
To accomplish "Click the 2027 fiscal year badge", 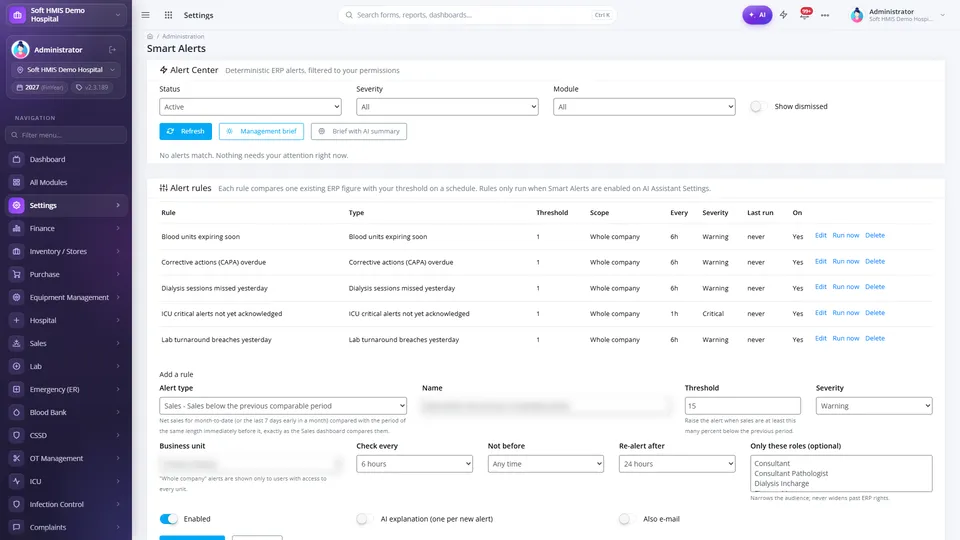I will (x=40, y=88).
